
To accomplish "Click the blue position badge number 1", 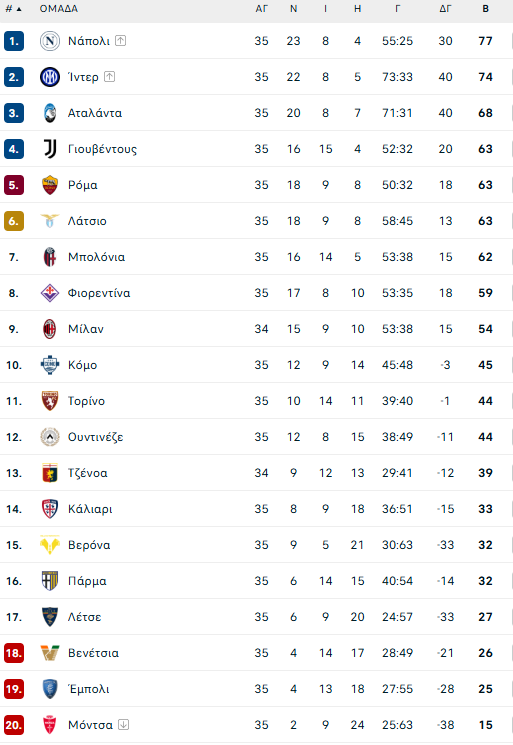I will tap(14, 41).
